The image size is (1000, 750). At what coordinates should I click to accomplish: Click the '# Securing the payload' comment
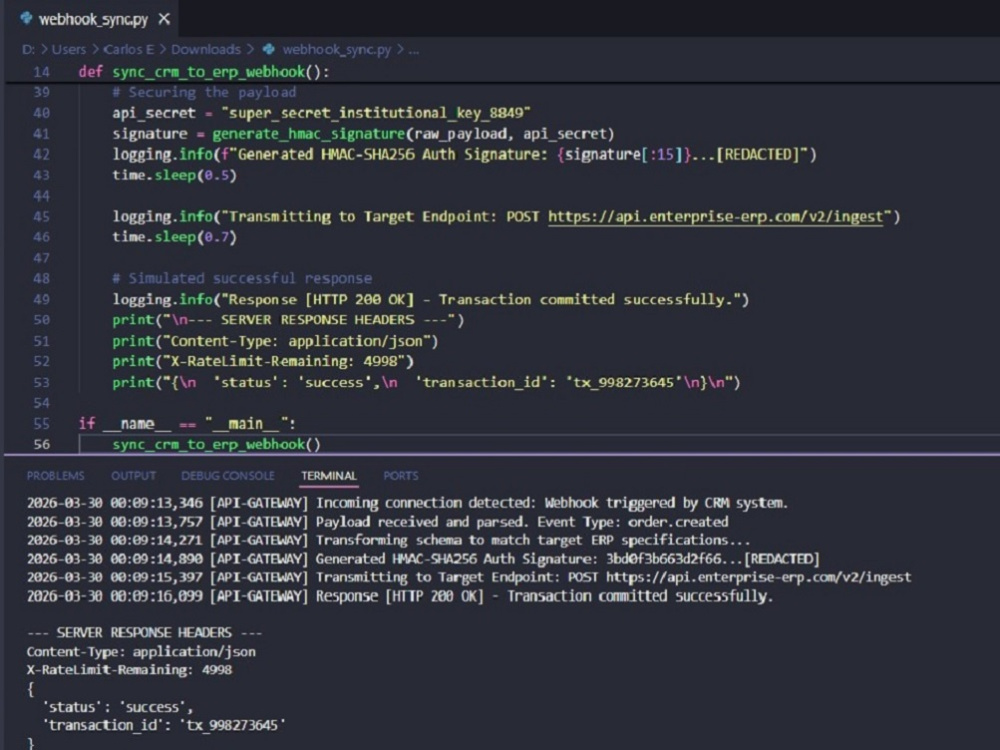coord(204,92)
